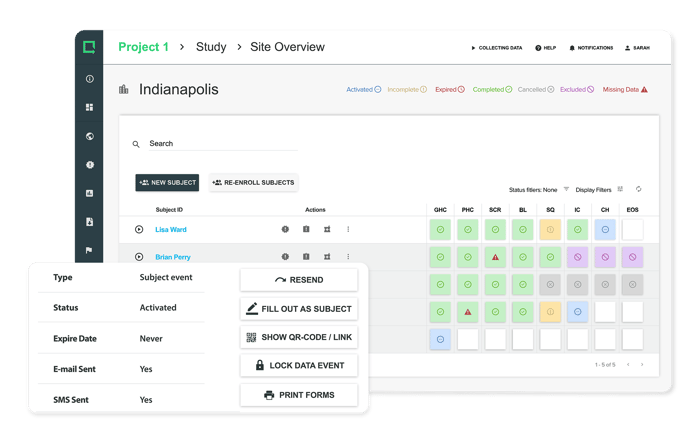This screenshot has width=700, height=443.
Task: Open Display Filters settings
Action: [x=620, y=189]
